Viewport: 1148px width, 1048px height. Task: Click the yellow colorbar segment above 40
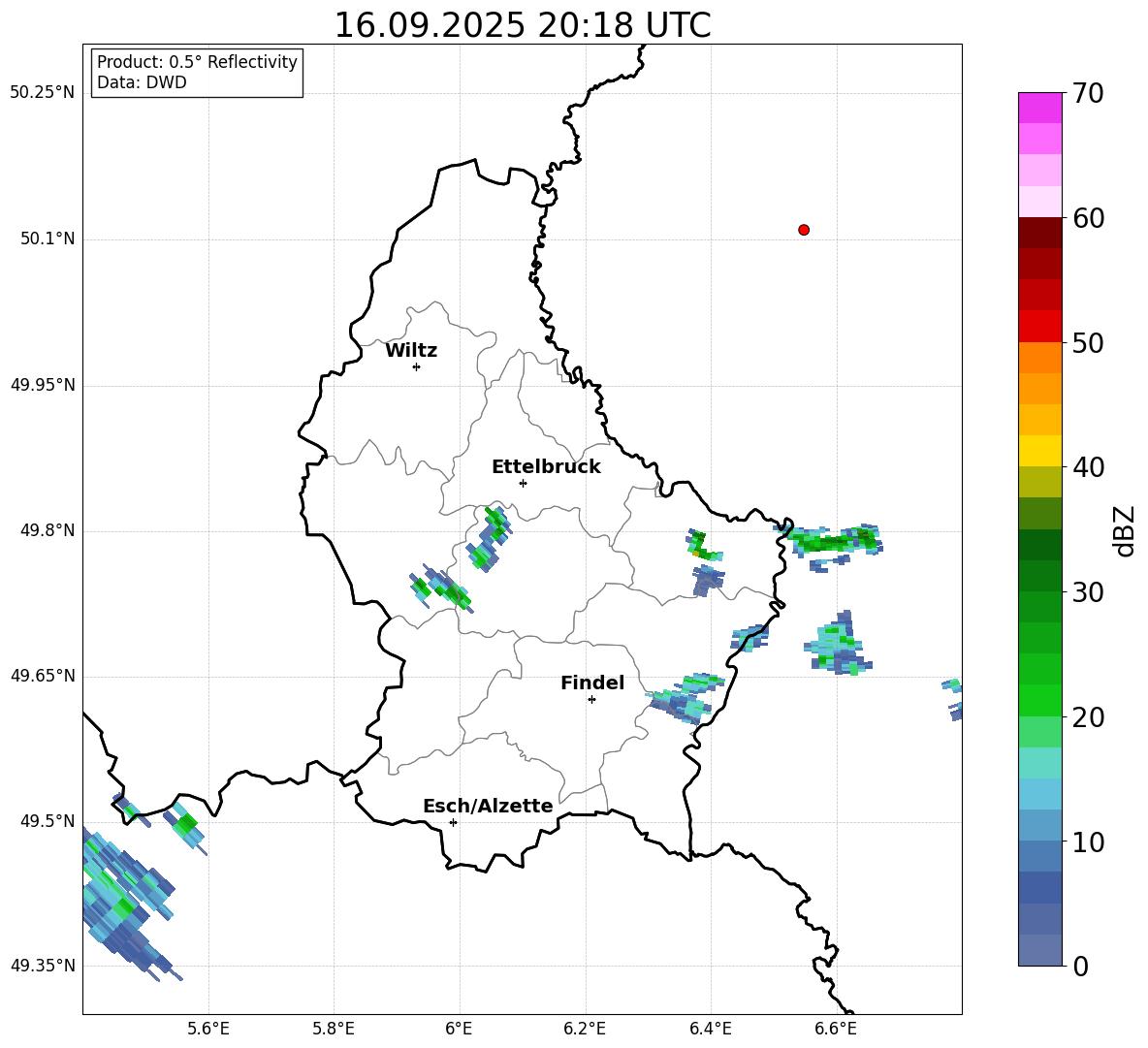[1039, 451]
